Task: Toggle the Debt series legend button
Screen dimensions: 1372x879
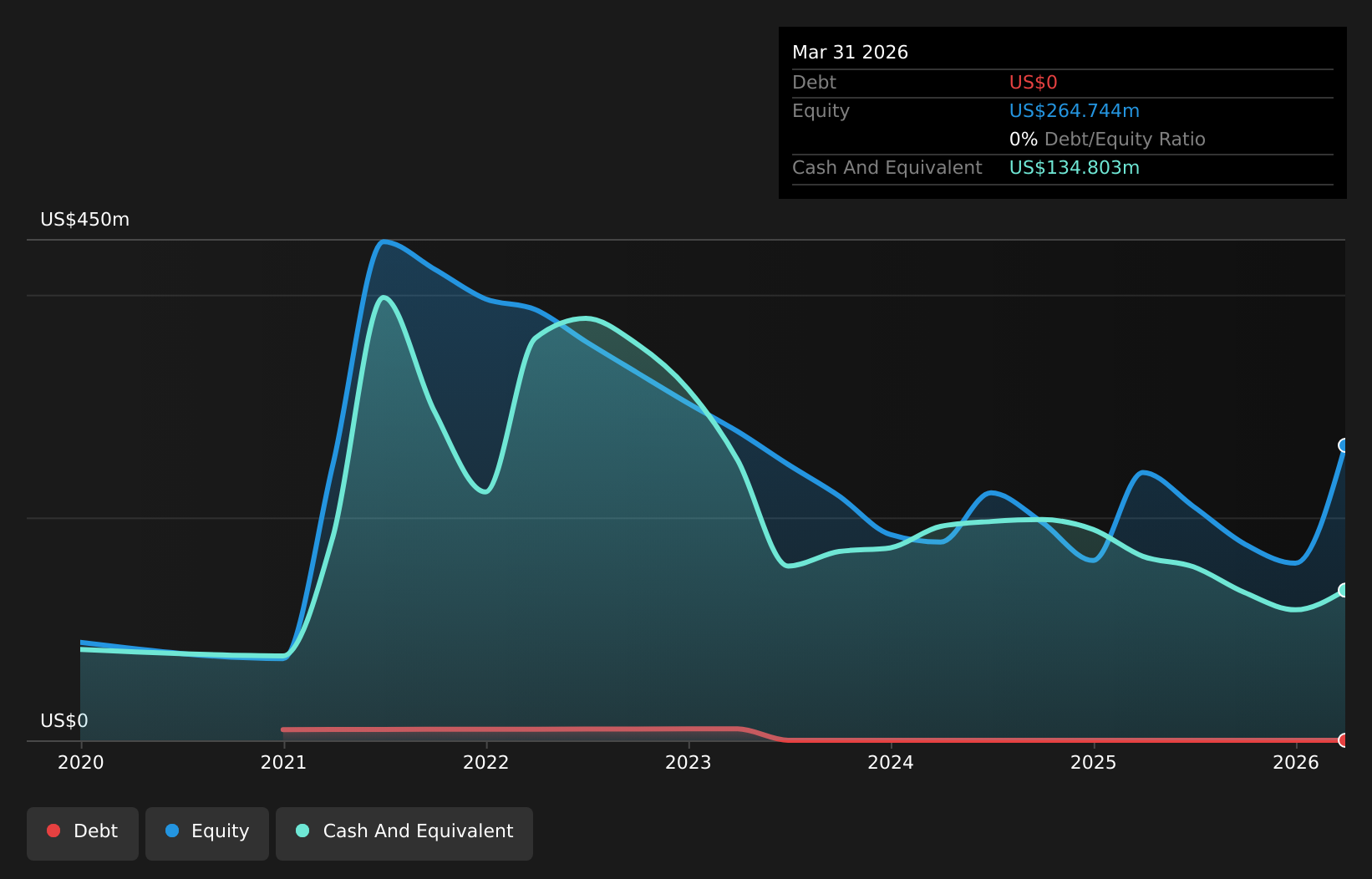Action: [x=83, y=833]
